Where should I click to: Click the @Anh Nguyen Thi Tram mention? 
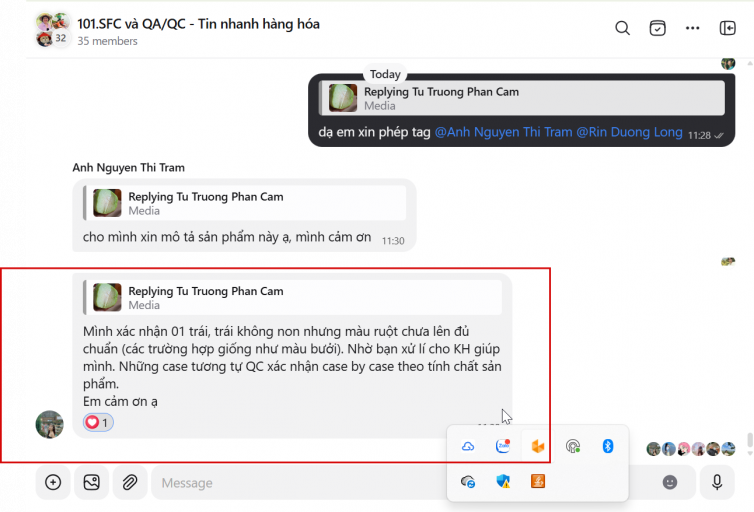click(x=503, y=132)
